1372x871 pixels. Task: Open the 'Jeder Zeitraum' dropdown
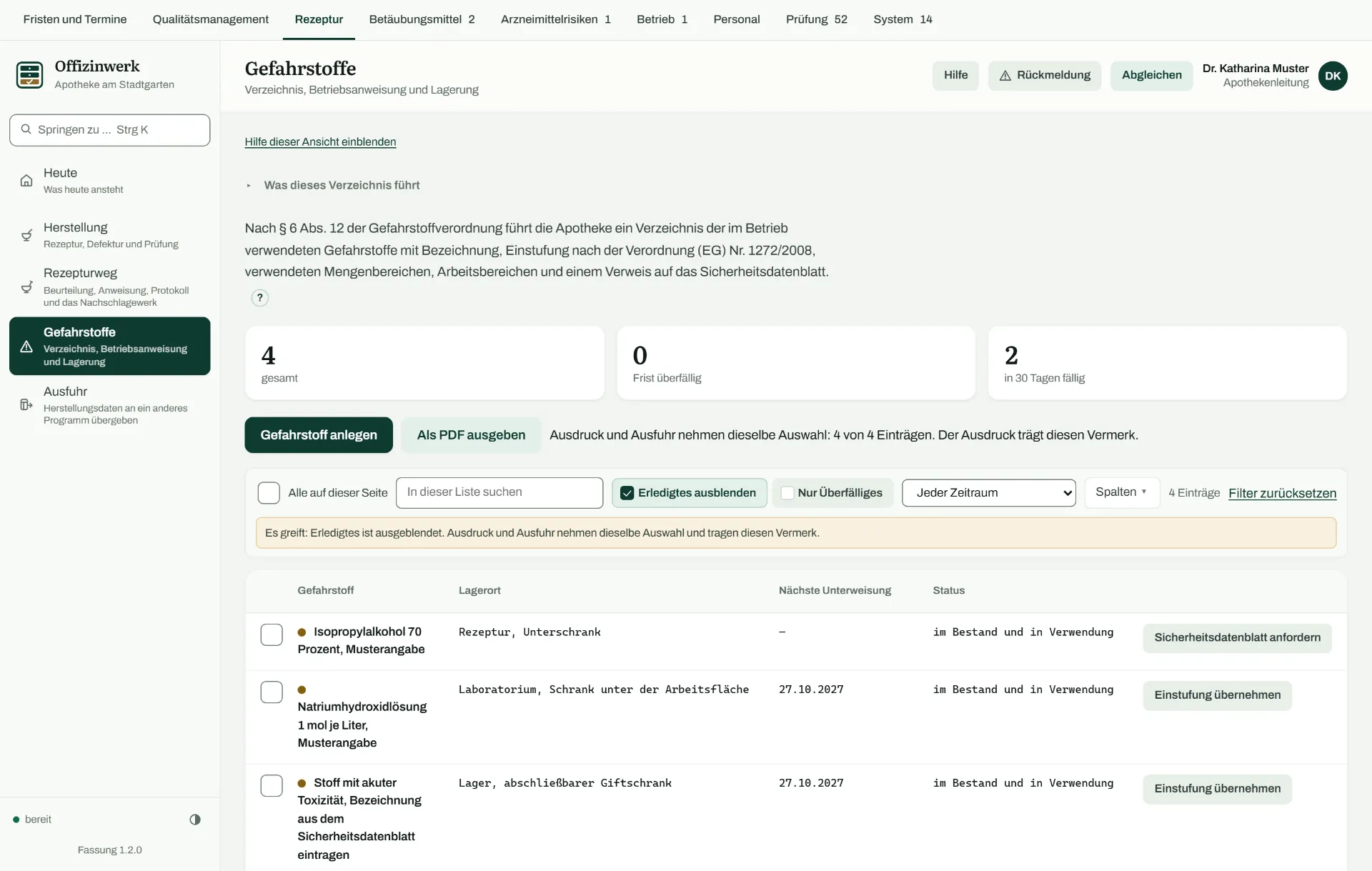988,493
